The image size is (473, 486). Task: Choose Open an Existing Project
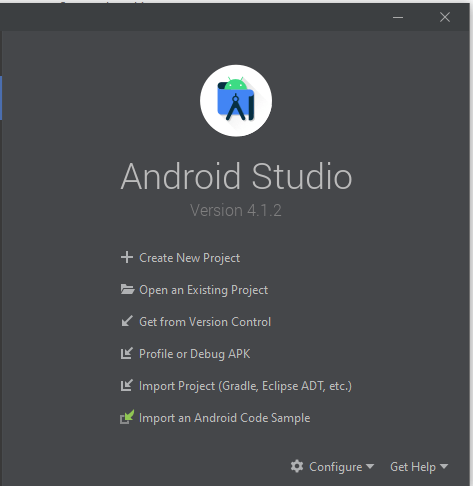click(x=203, y=290)
